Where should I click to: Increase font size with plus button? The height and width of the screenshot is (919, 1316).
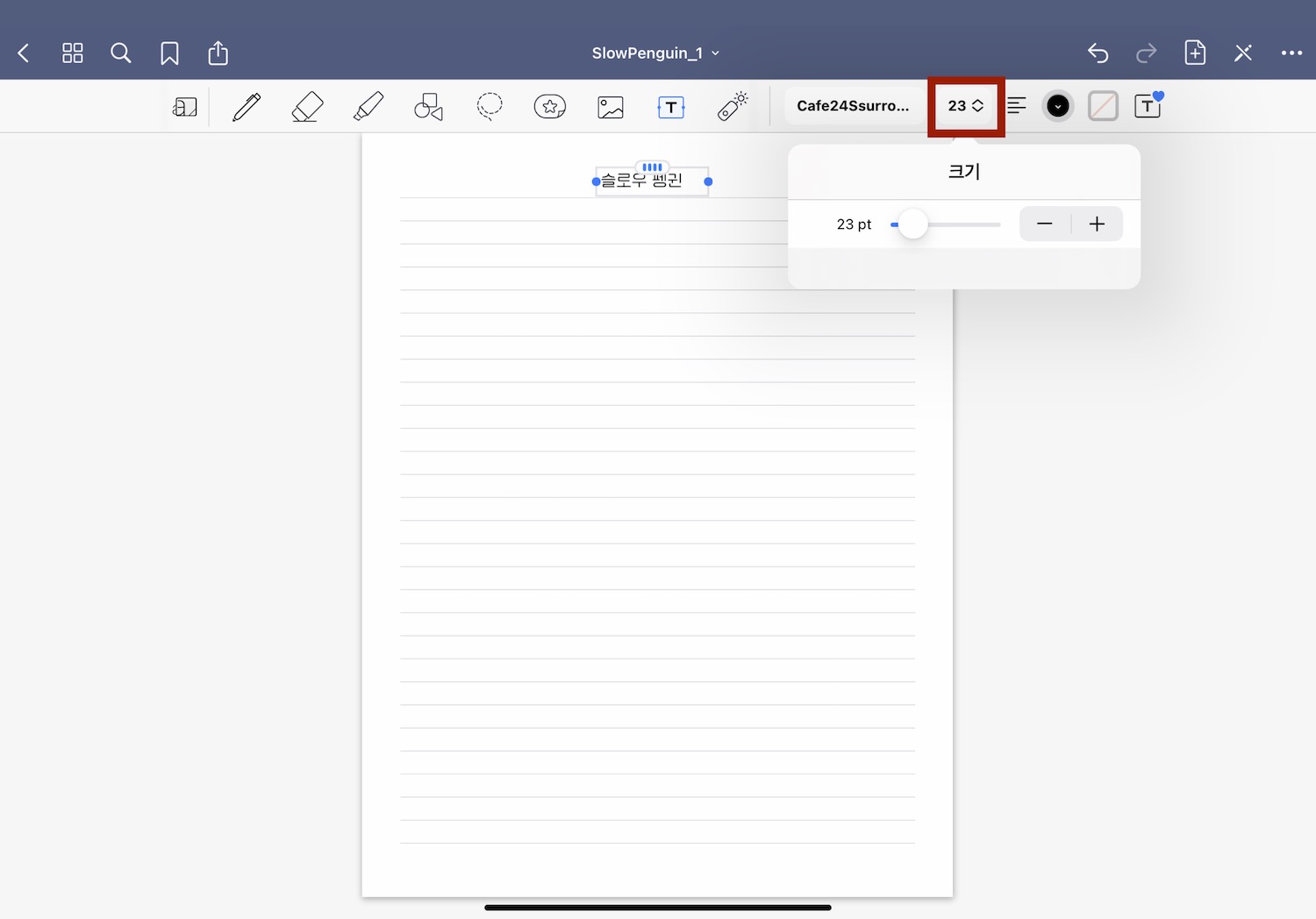tap(1097, 224)
